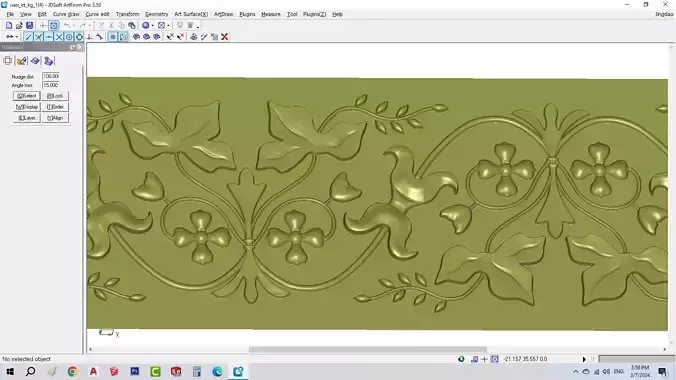Click the Select button in side panel
Viewport: 676px width, 380px height.
(x=27, y=96)
